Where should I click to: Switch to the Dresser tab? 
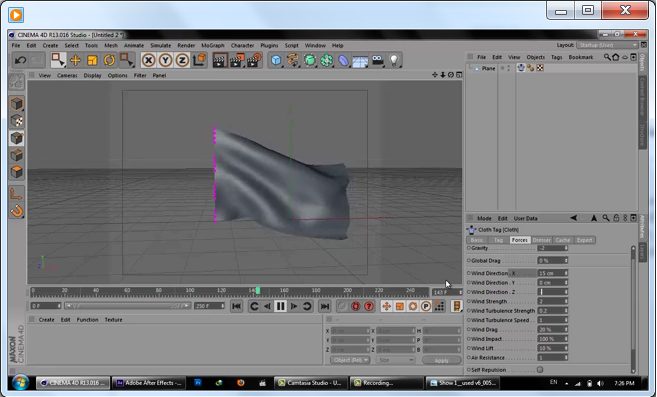click(541, 240)
